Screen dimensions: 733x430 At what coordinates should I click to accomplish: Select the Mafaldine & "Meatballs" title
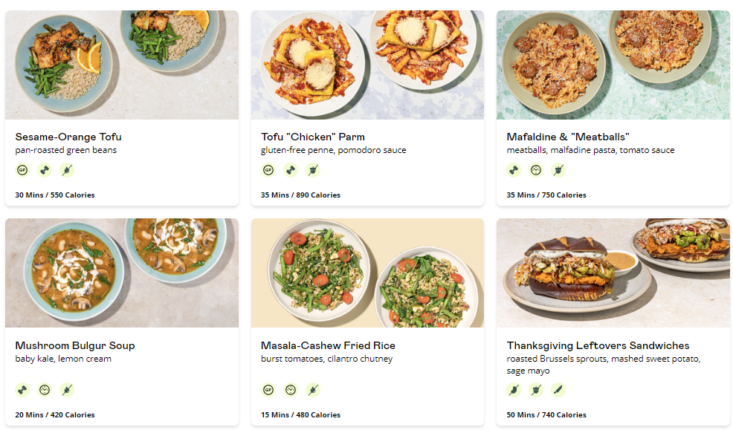tap(568, 137)
